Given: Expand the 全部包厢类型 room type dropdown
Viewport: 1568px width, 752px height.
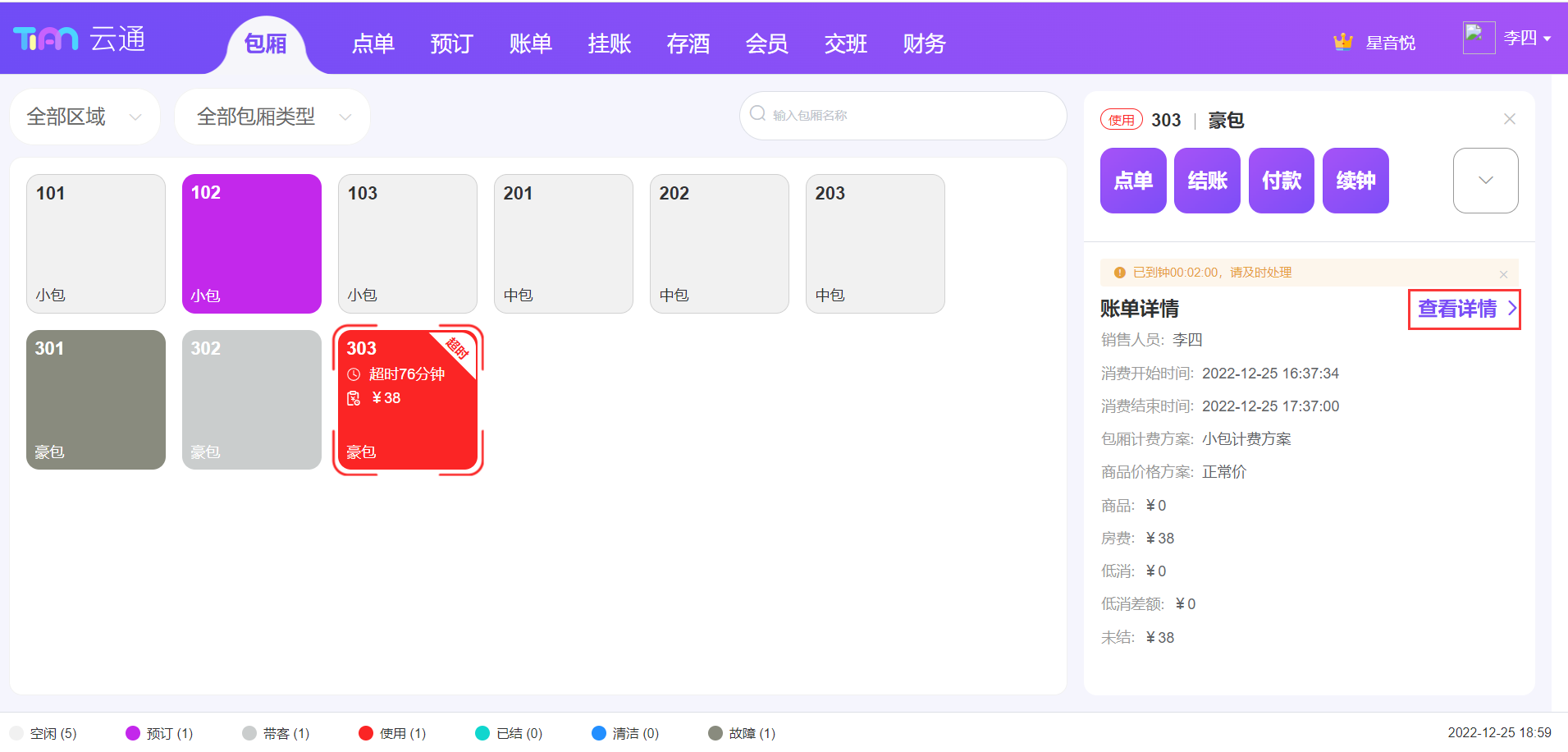Looking at the screenshot, I should coord(272,117).
